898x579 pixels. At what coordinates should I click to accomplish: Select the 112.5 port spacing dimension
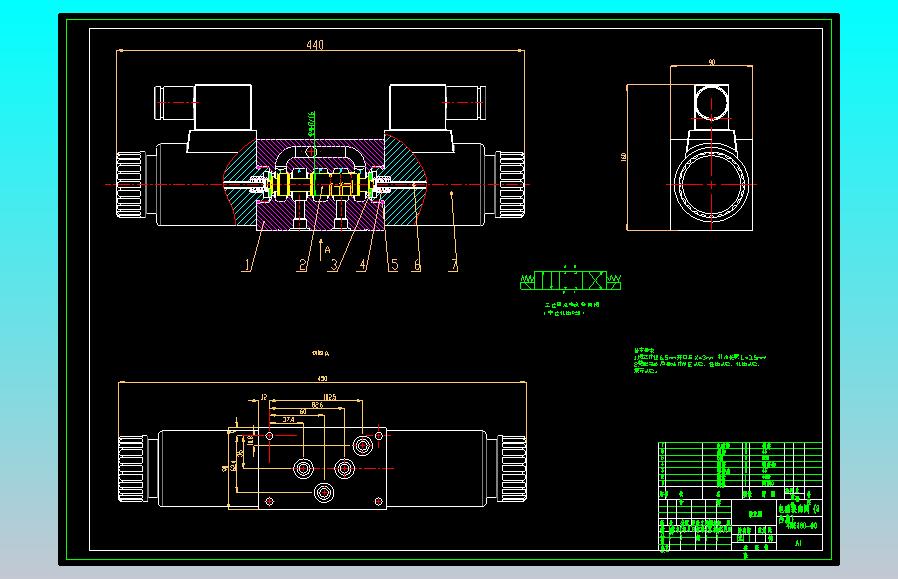point(329,397)
